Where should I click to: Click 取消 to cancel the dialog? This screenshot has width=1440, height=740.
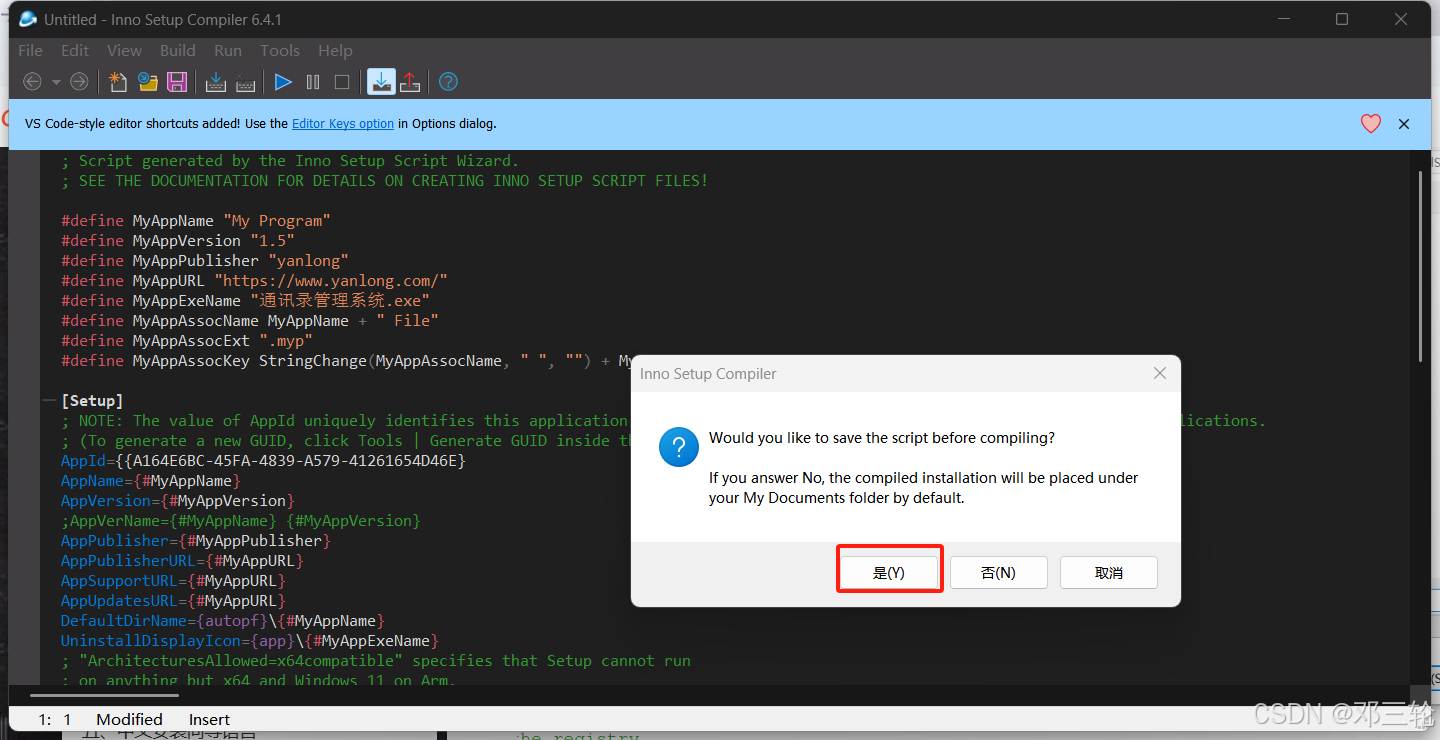click(x=1109, y=572)
